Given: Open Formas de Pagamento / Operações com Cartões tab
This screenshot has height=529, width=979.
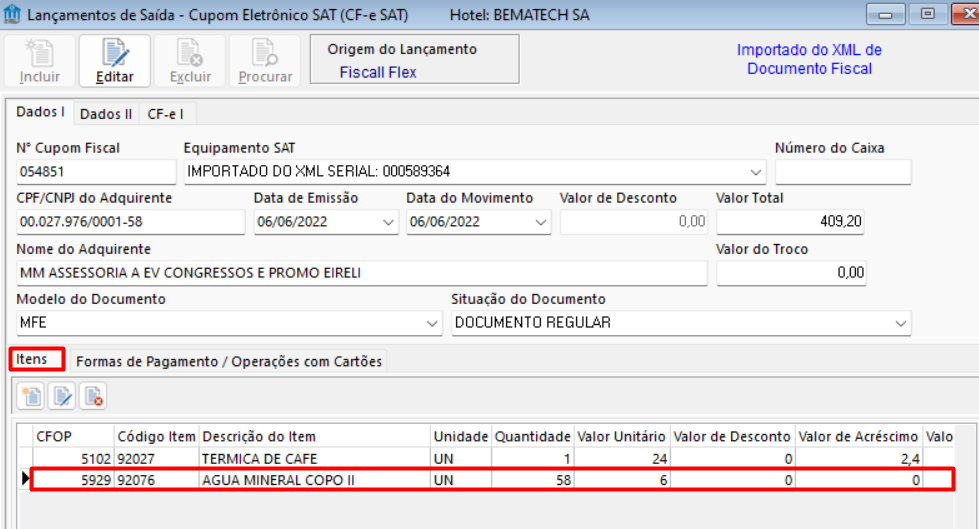Looking at the screenshot, I should (x=229, y=362).
